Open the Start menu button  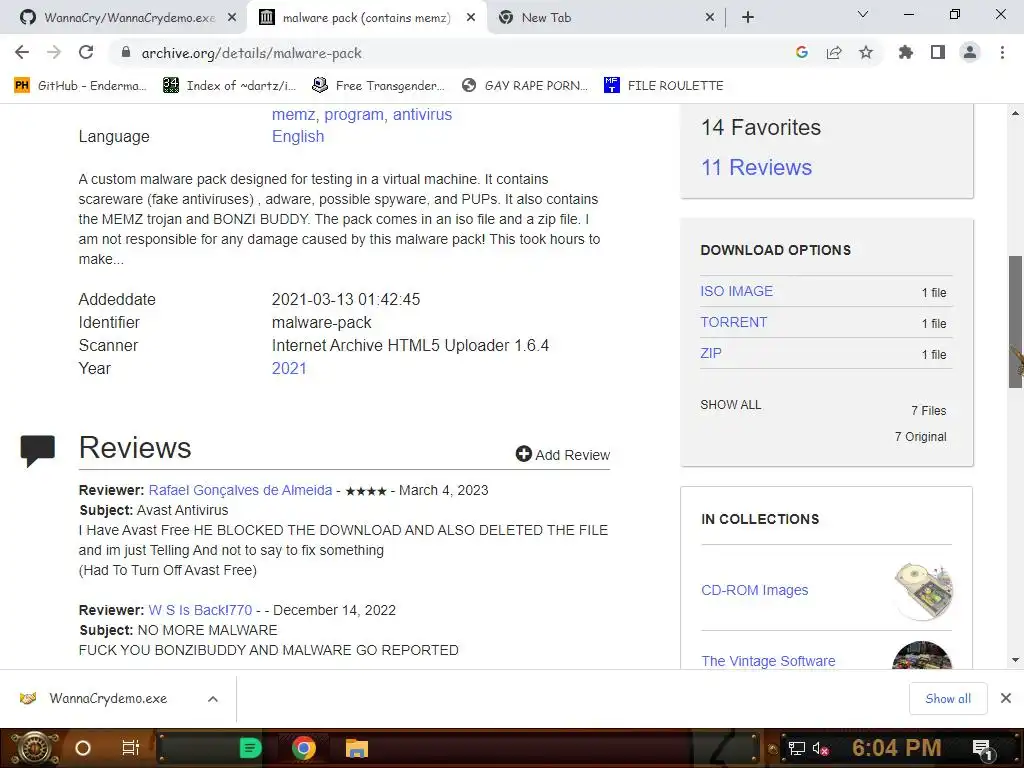click(x=35, y=748)
